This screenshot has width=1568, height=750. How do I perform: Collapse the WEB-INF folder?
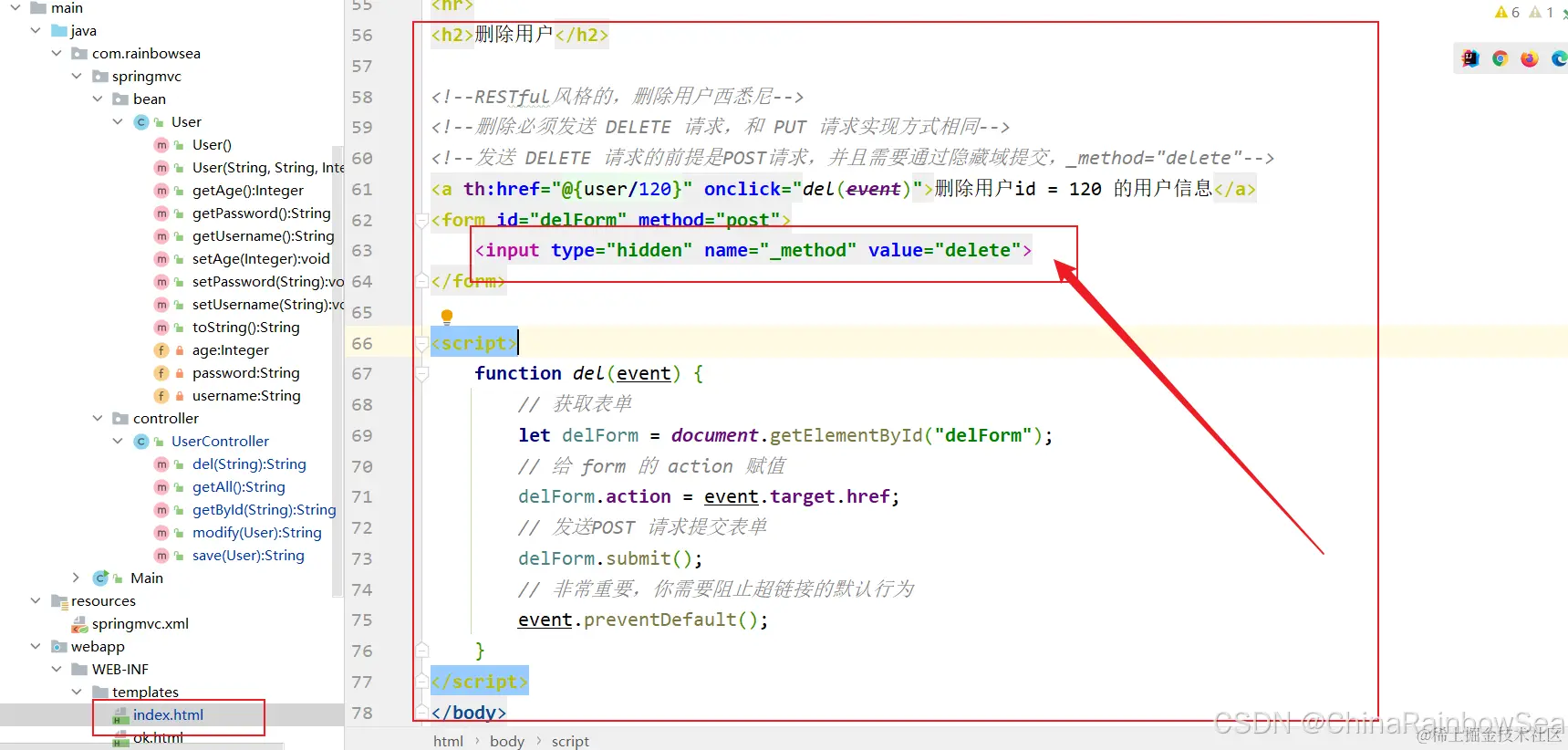pos(57,669)
